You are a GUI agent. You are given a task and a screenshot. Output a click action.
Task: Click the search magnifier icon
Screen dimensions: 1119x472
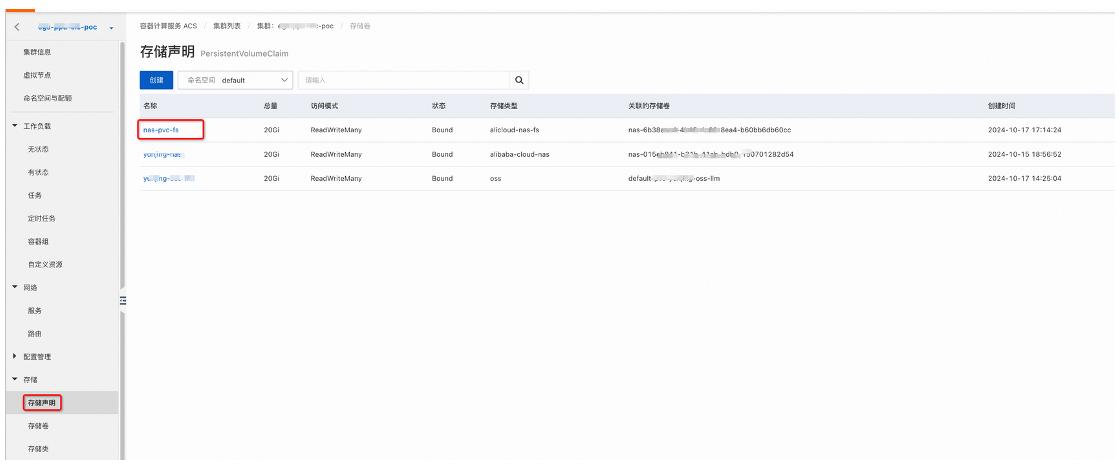tap(519, 80)
